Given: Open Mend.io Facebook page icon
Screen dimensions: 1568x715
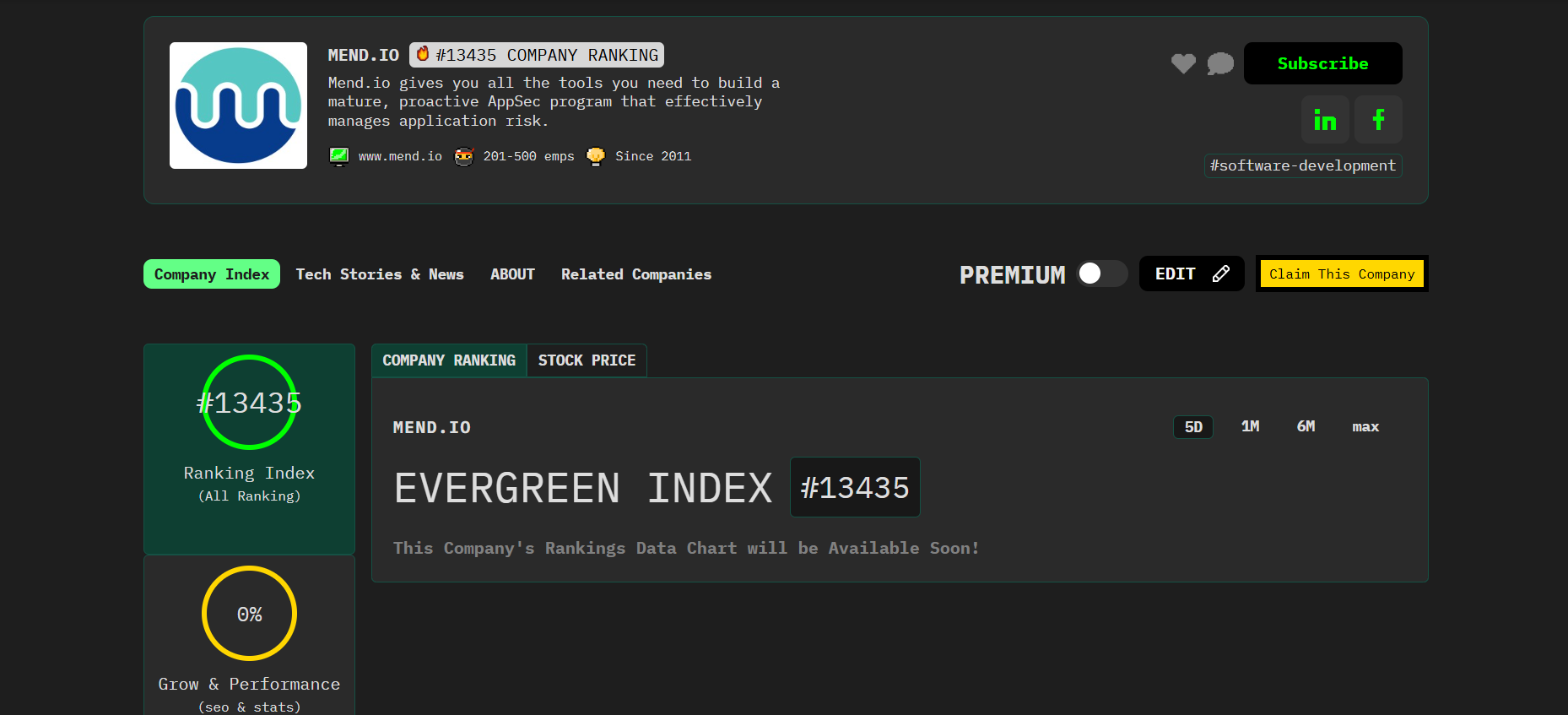Looking at the screenshot, I should point(1378,120).
